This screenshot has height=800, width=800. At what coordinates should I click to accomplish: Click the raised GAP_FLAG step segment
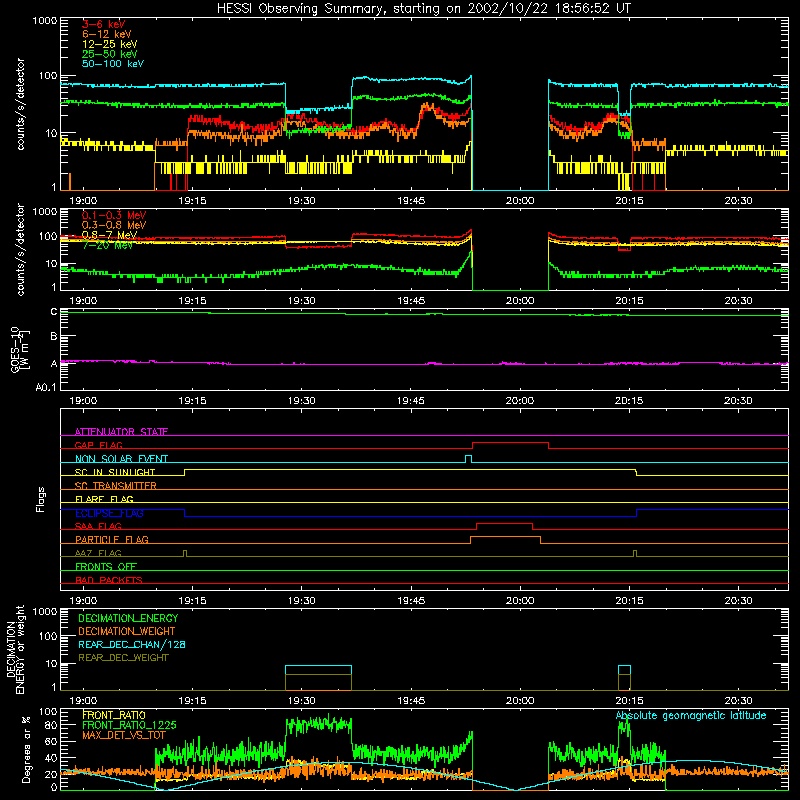[x=510, y=443]
